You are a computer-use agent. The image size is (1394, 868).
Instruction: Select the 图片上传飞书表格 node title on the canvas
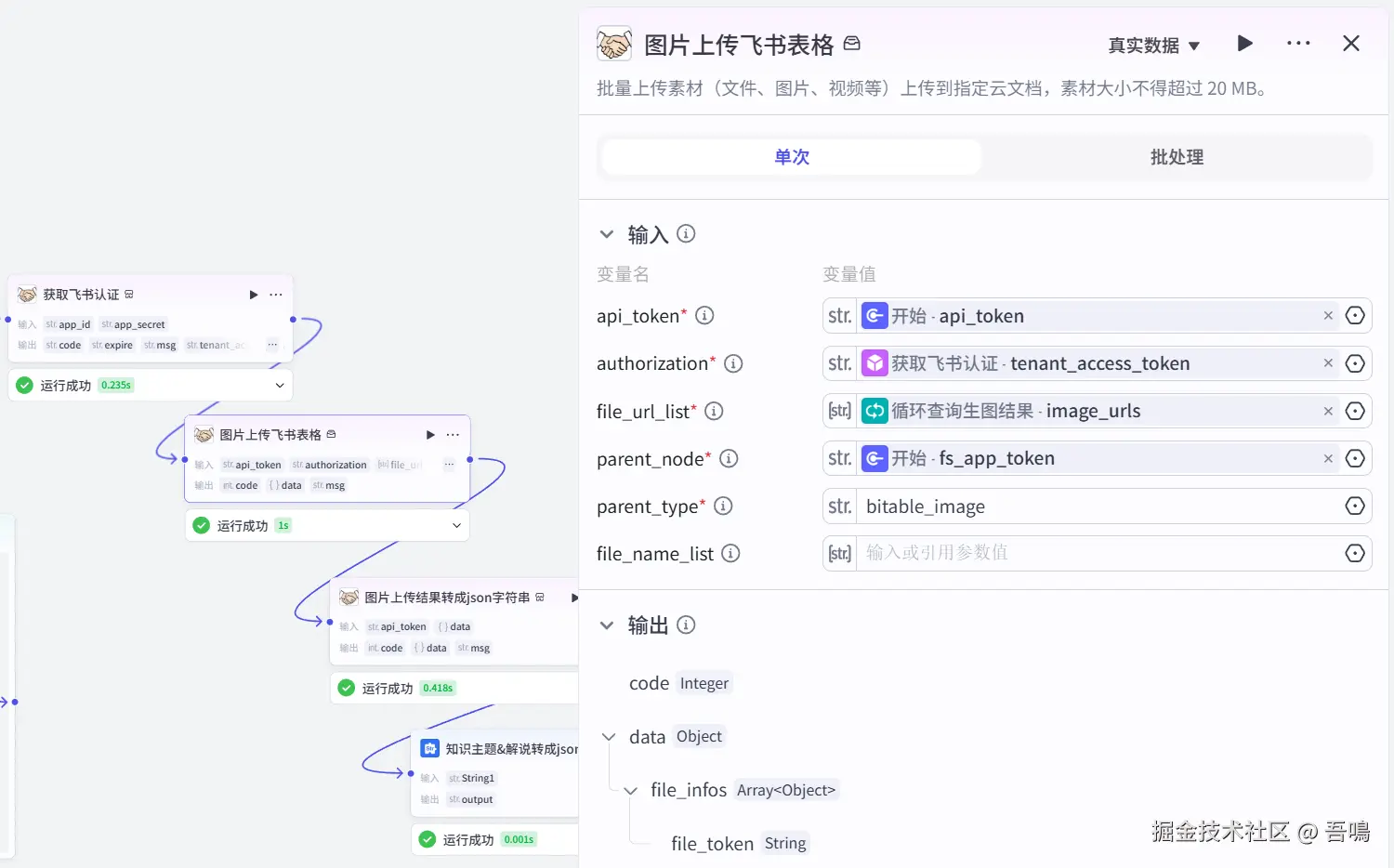pyautogui.click(x=270, y=435)
